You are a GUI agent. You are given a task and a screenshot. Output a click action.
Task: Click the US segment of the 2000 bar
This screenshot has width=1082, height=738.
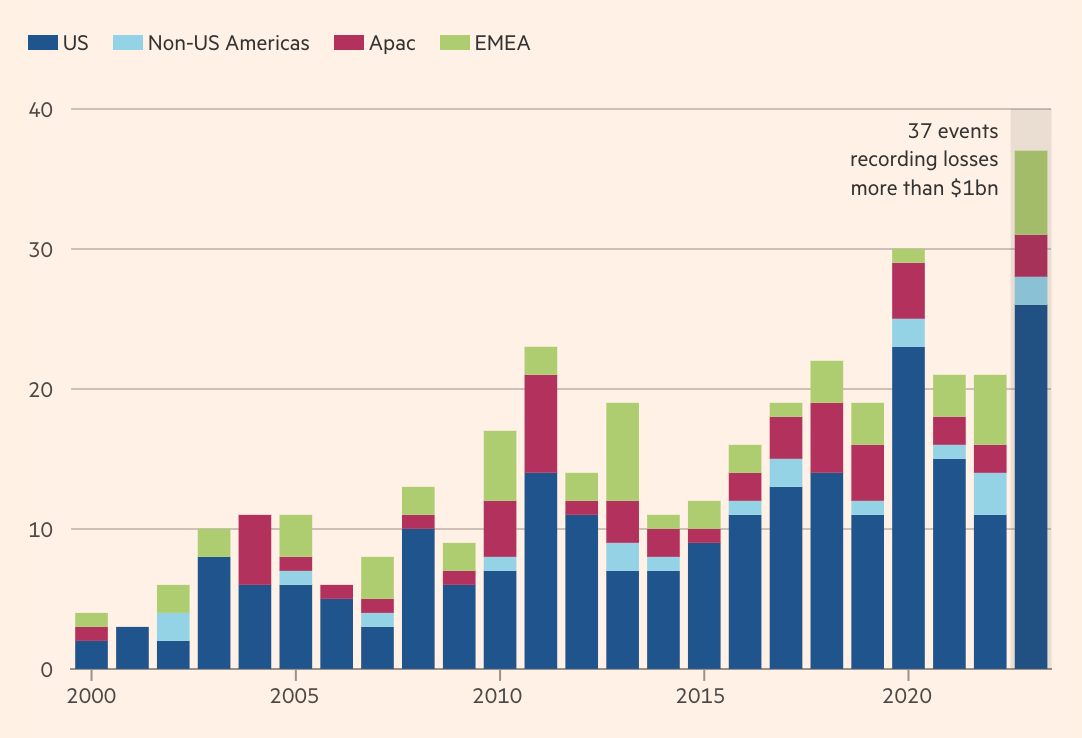pyautogui.click(x=92, y=654)
